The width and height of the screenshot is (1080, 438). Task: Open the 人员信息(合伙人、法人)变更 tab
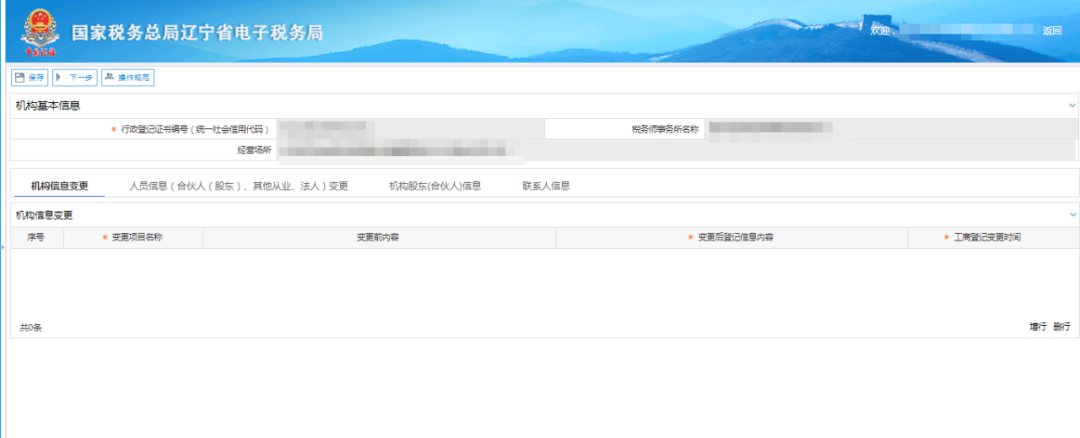click(238, 186)
